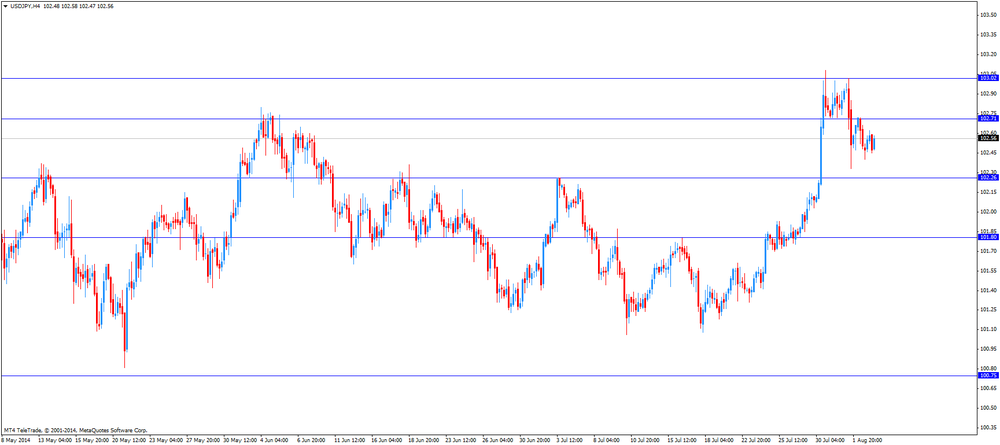This screenshot has height=445, width=1000.
Task: Click the 30 May 12:00 time label
Action: click(239, 440)
